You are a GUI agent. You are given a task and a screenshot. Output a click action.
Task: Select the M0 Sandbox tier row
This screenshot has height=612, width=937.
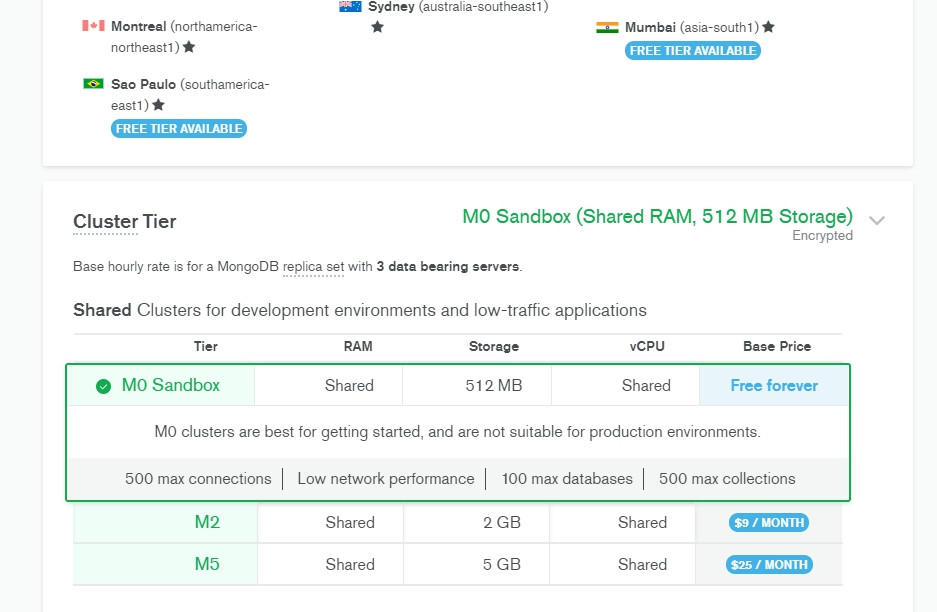(x=458, y=385)
